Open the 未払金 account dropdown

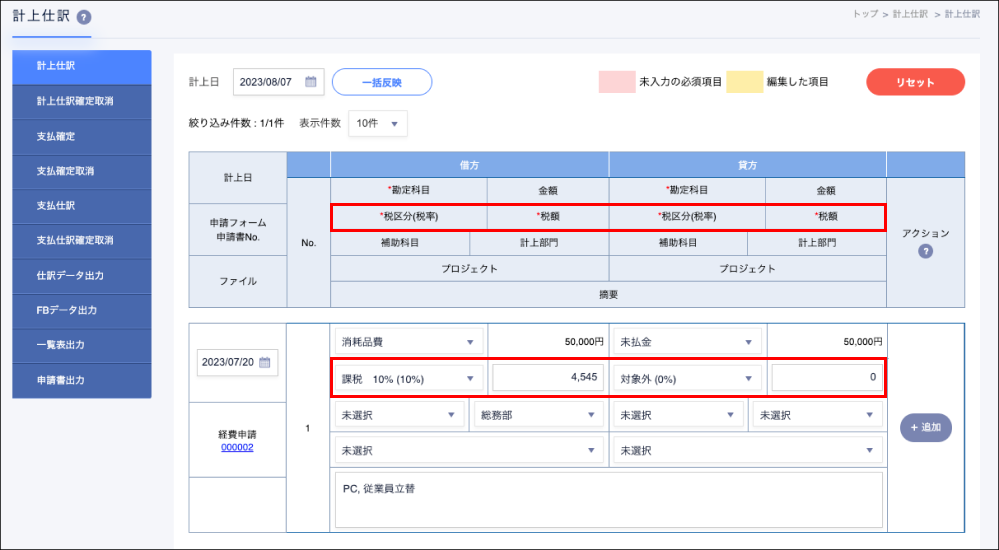(687, 342)
